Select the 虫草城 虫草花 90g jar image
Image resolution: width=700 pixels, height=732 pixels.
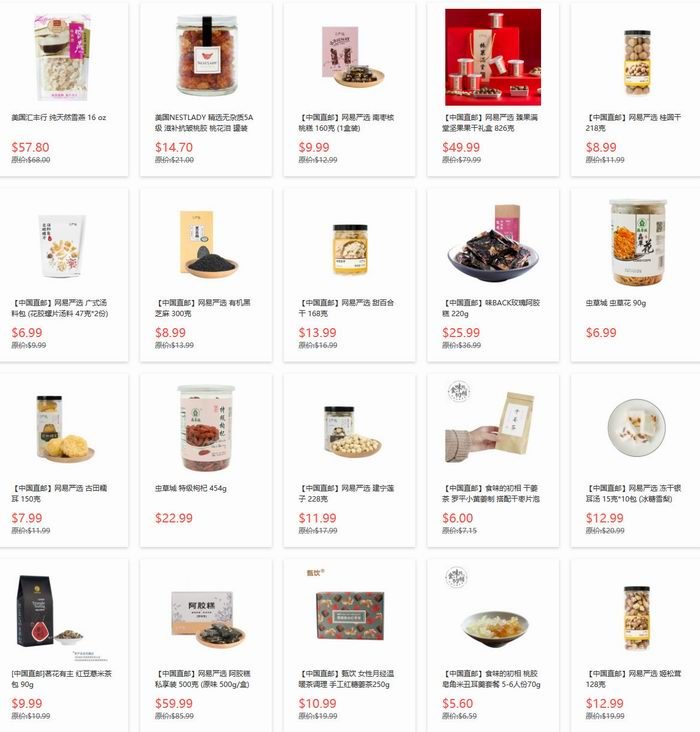pos(637,242)
